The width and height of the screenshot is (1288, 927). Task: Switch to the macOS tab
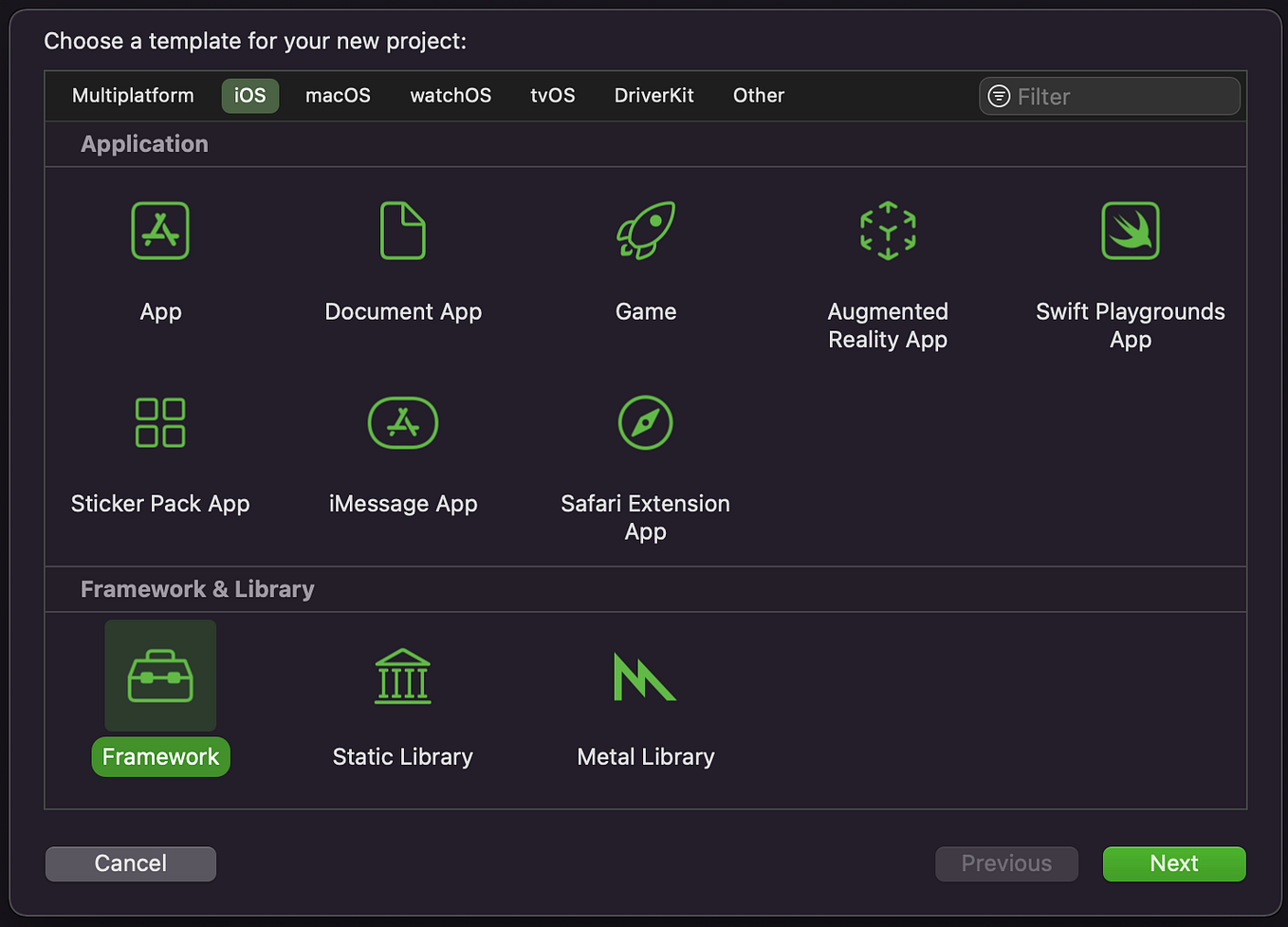pos(338,95)
